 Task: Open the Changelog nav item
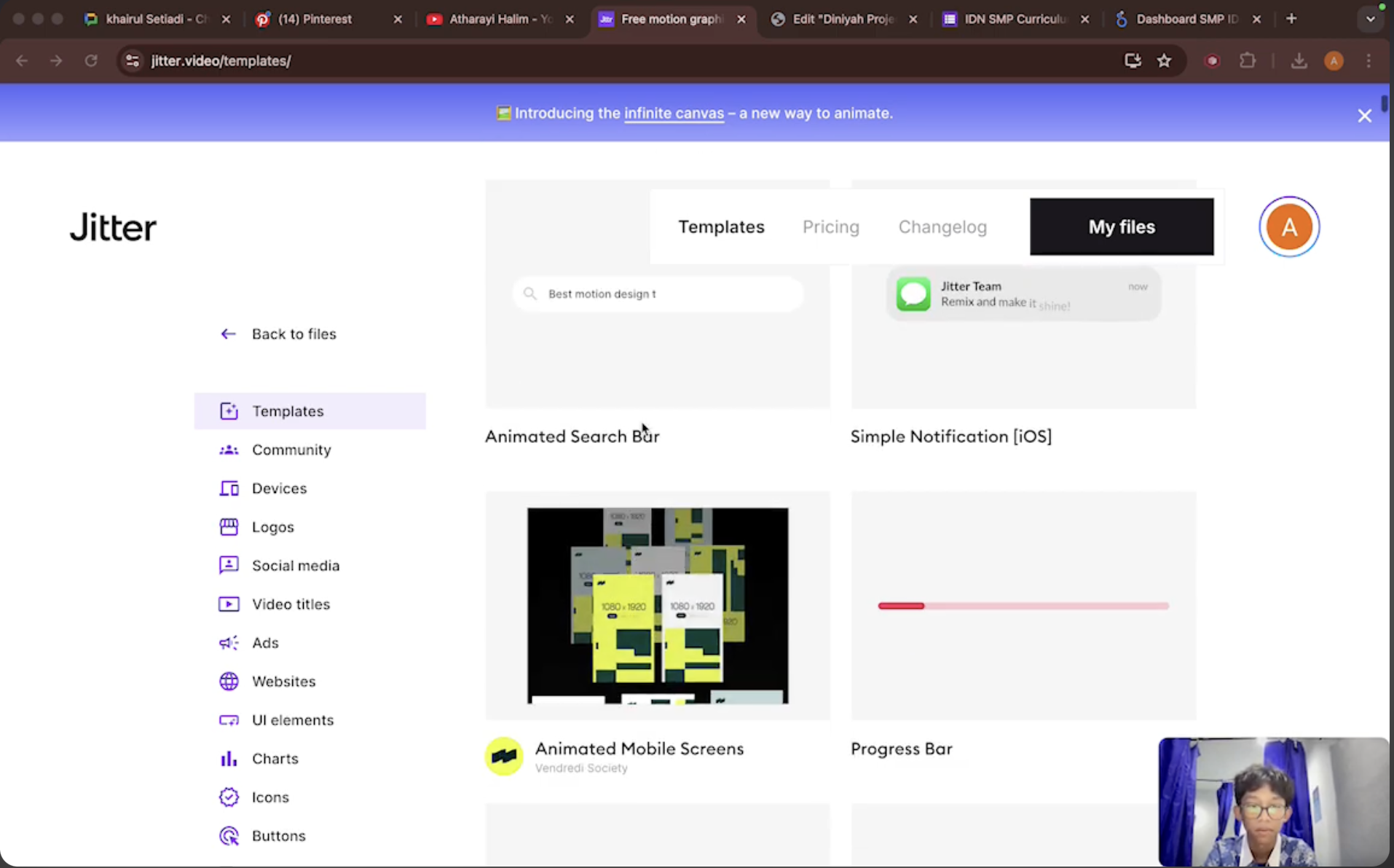point(942,226)
